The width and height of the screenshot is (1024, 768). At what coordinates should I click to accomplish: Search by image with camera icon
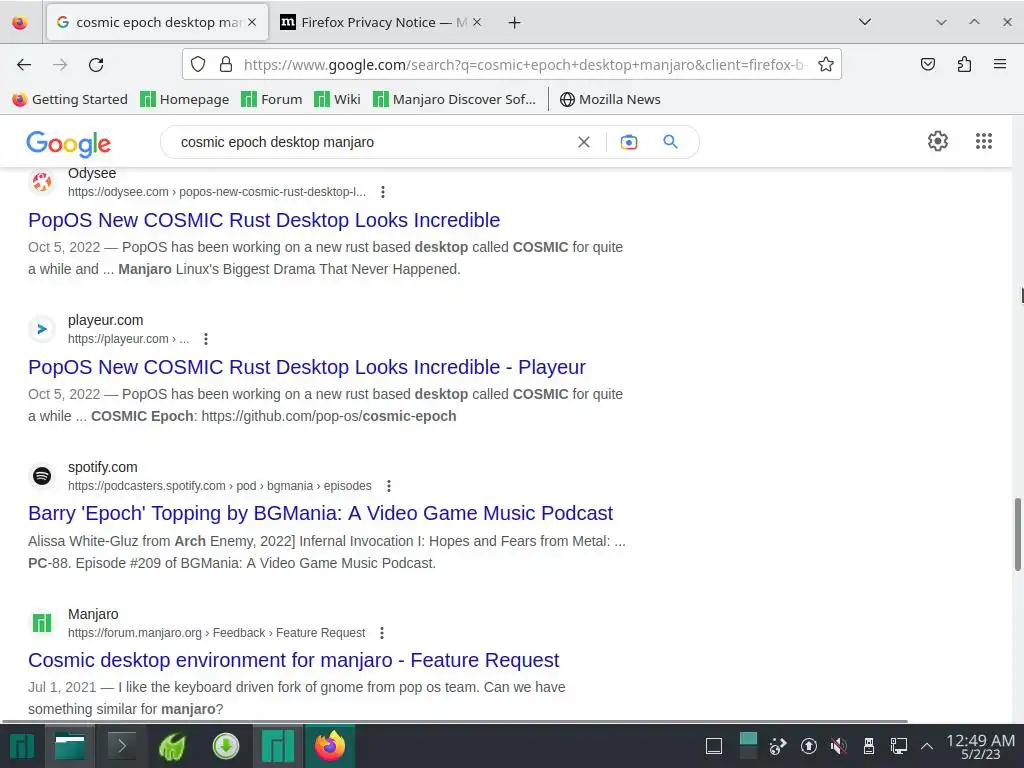tap(629, 142)
